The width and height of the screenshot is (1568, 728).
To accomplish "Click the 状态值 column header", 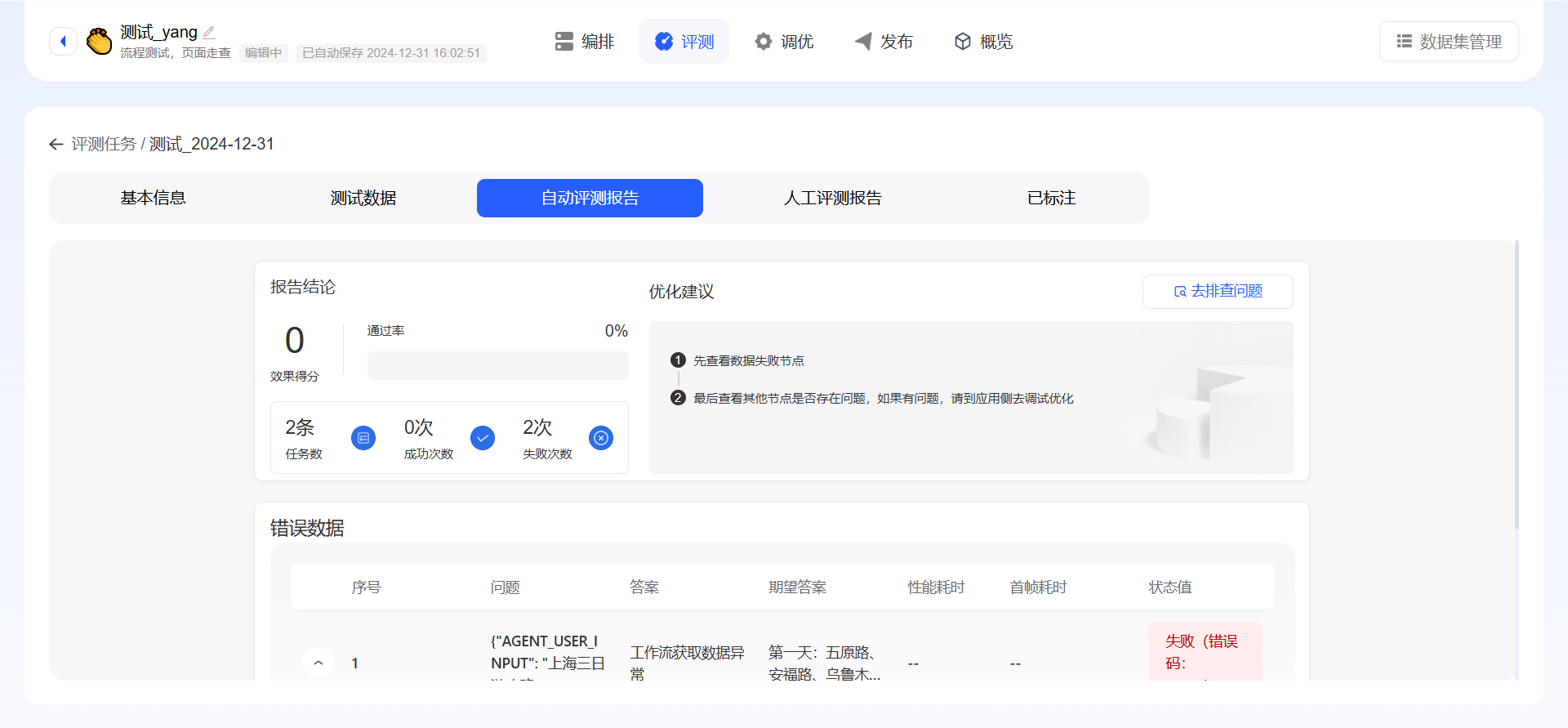I will (1170, 587).
